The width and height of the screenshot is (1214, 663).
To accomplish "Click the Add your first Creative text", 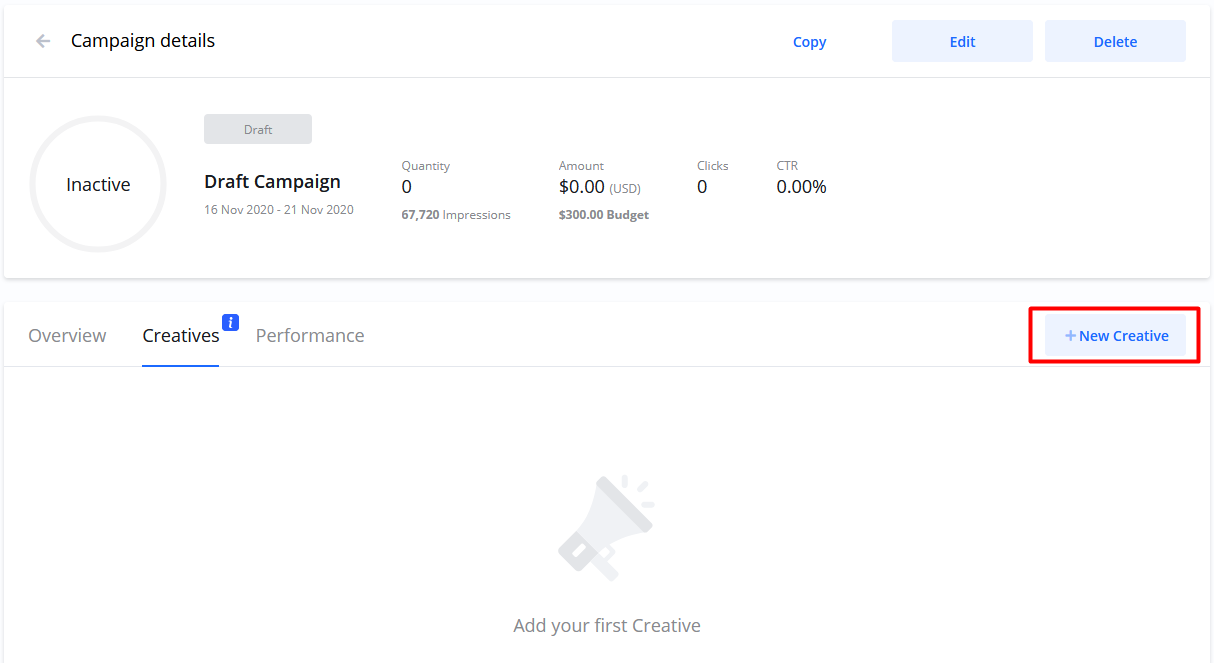I will point(606,626).
